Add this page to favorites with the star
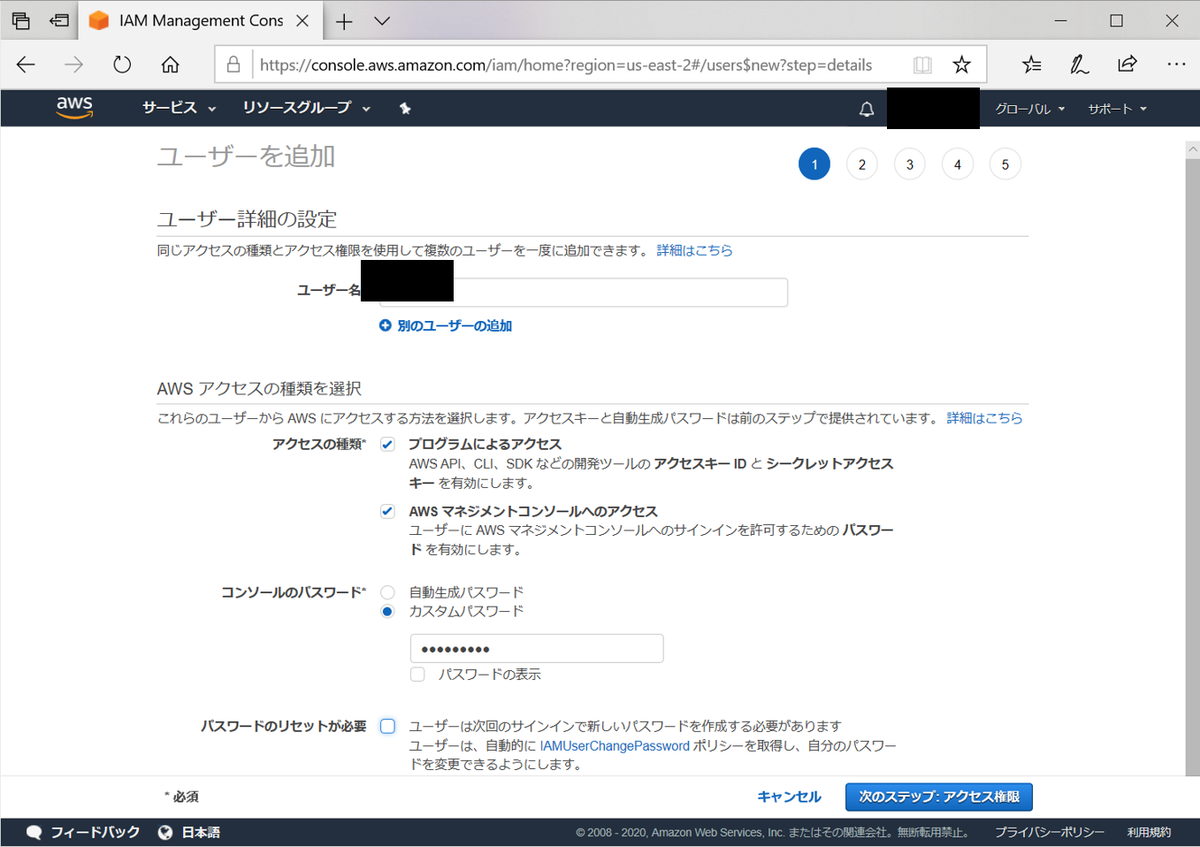 962,63
